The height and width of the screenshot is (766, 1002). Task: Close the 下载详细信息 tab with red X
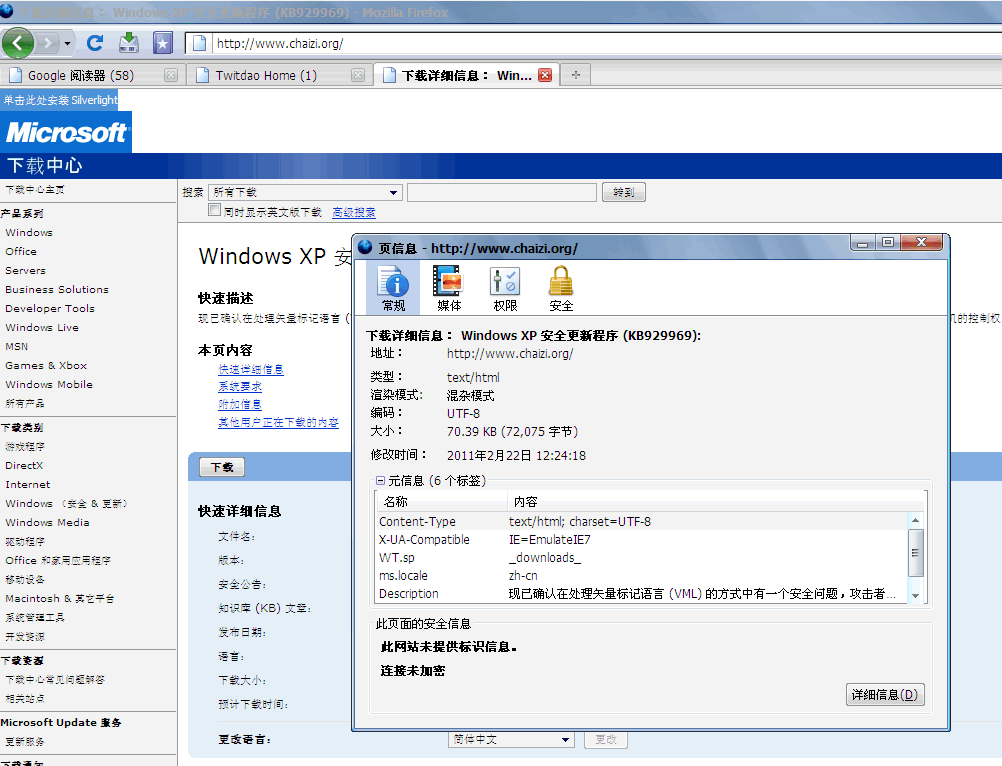545,75
